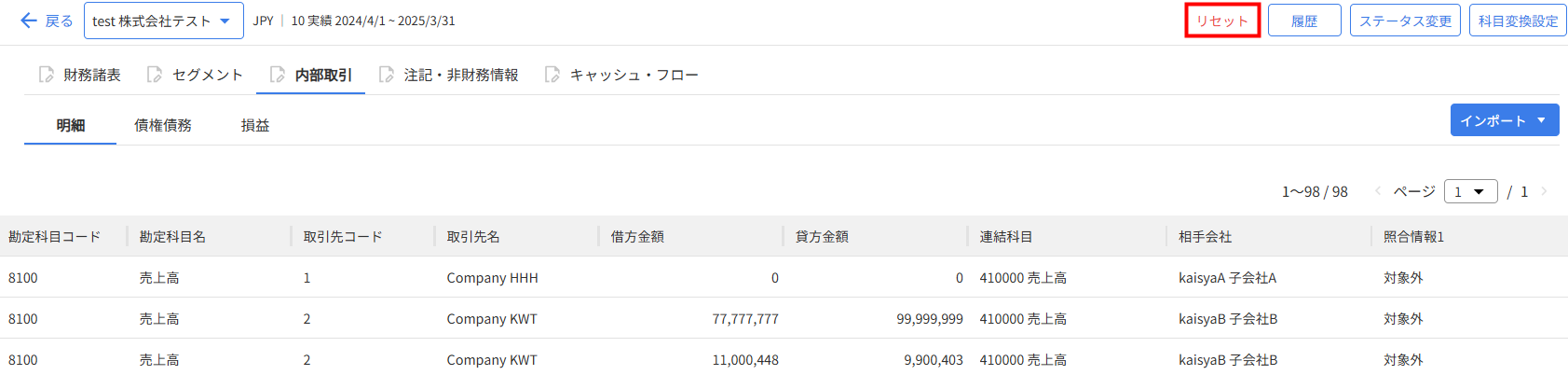Click the 財務諸表 document icon

pos(47,75)
